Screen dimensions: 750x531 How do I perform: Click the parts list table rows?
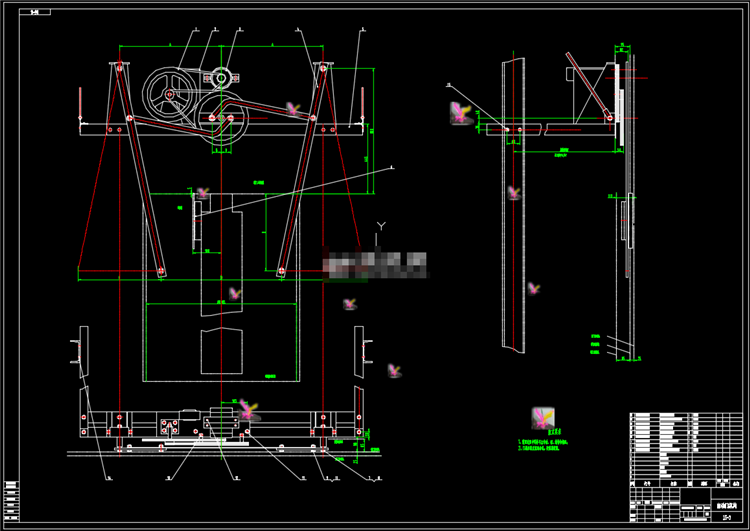click(x=686, y=445)
